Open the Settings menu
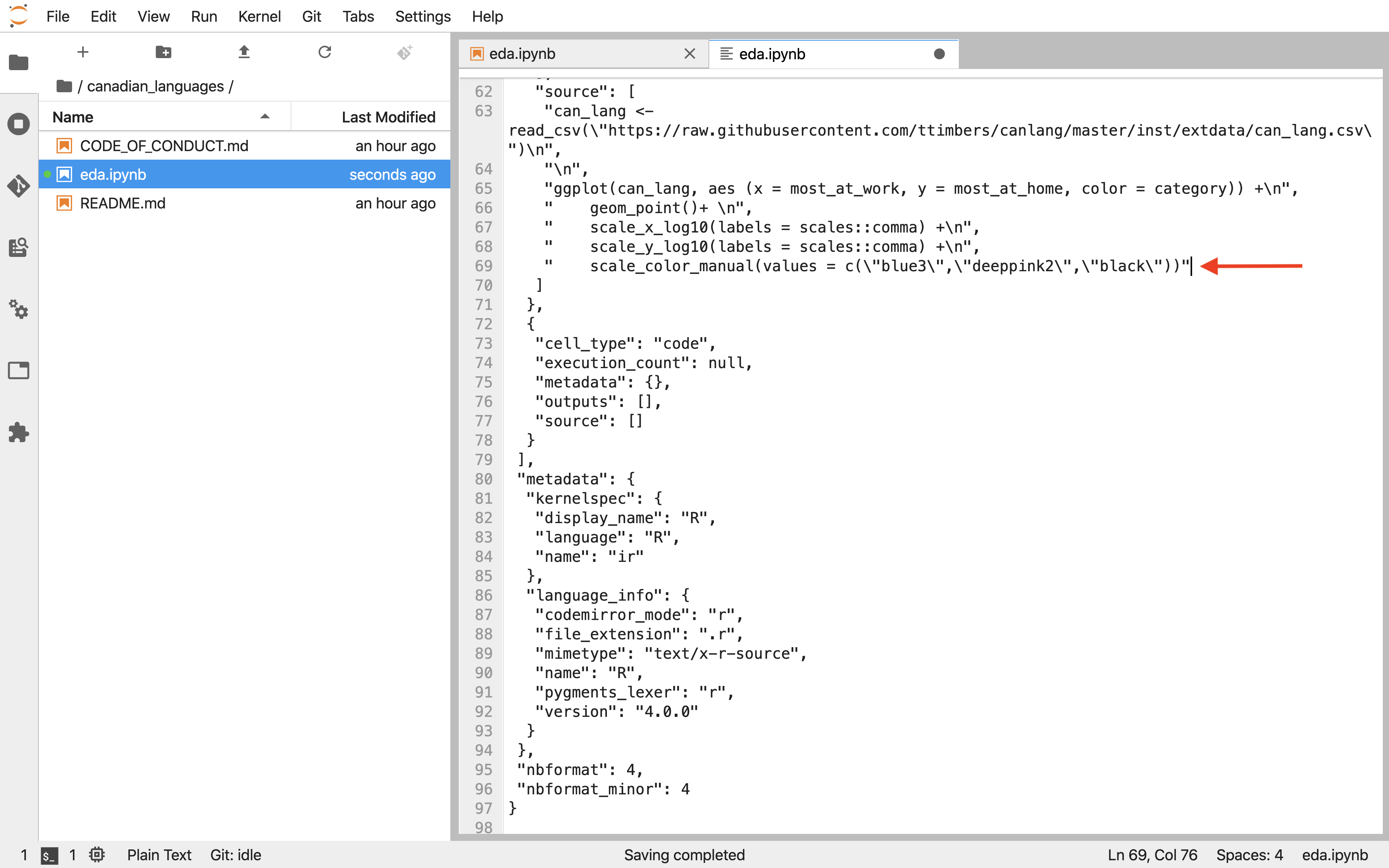This screenshot has width=1389, height=868. tap(423, 16)
